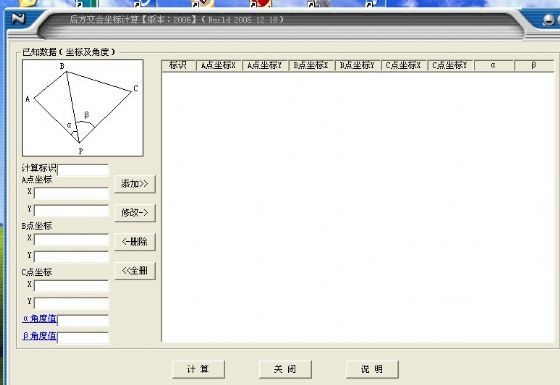Viewport: 560px width, 385px height.
Task: Click the round minimize icon in title bar
Action: [x=549, y=20]
